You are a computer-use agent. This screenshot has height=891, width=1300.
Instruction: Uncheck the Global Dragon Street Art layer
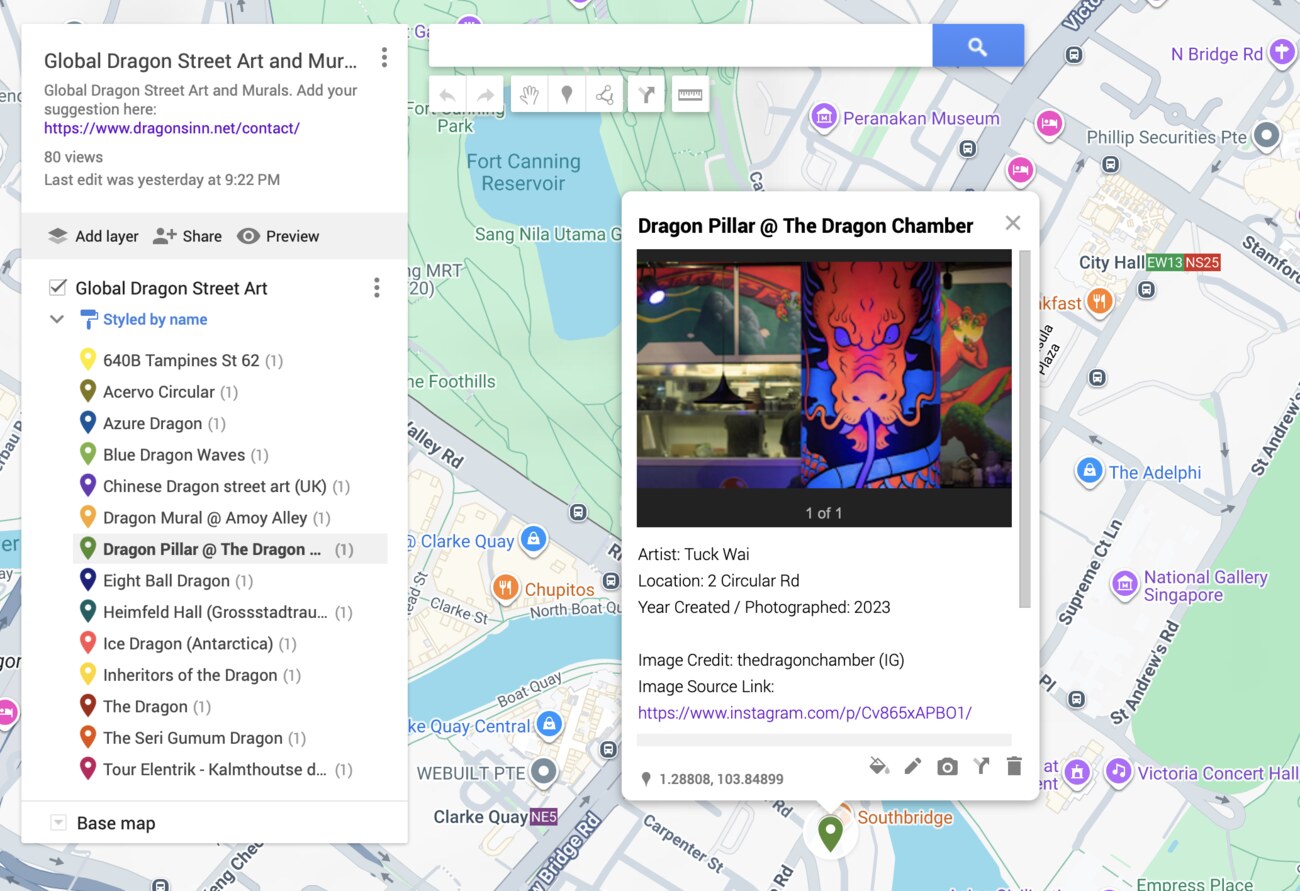[58, 288]
